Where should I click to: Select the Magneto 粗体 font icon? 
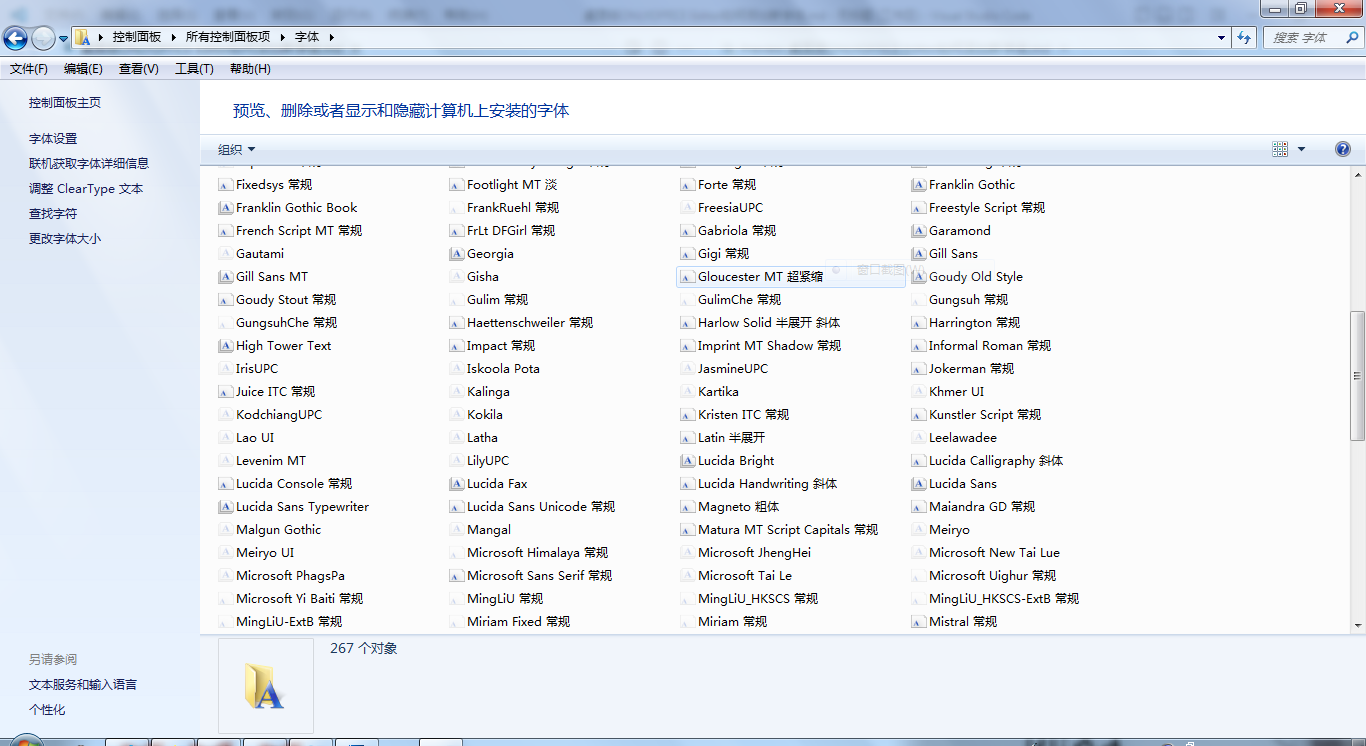point(687,506)
